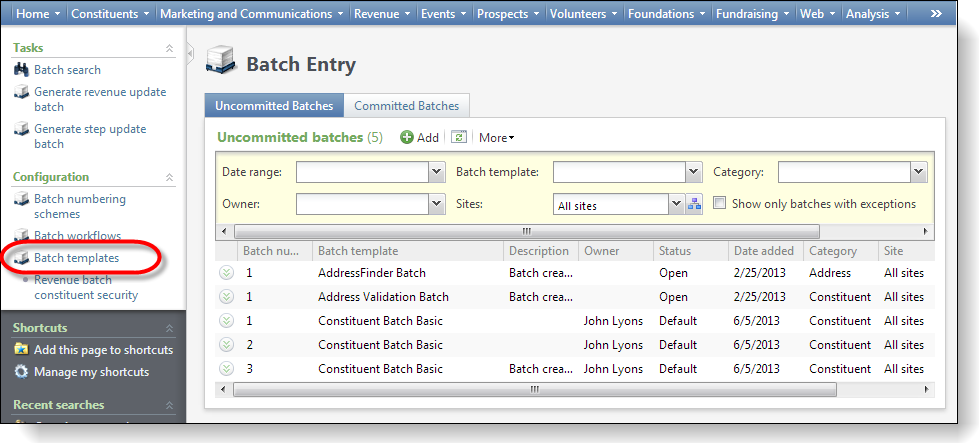Screen dimensions: 979x443
Task: Click the More button
Action: click(x=496, y=138)
